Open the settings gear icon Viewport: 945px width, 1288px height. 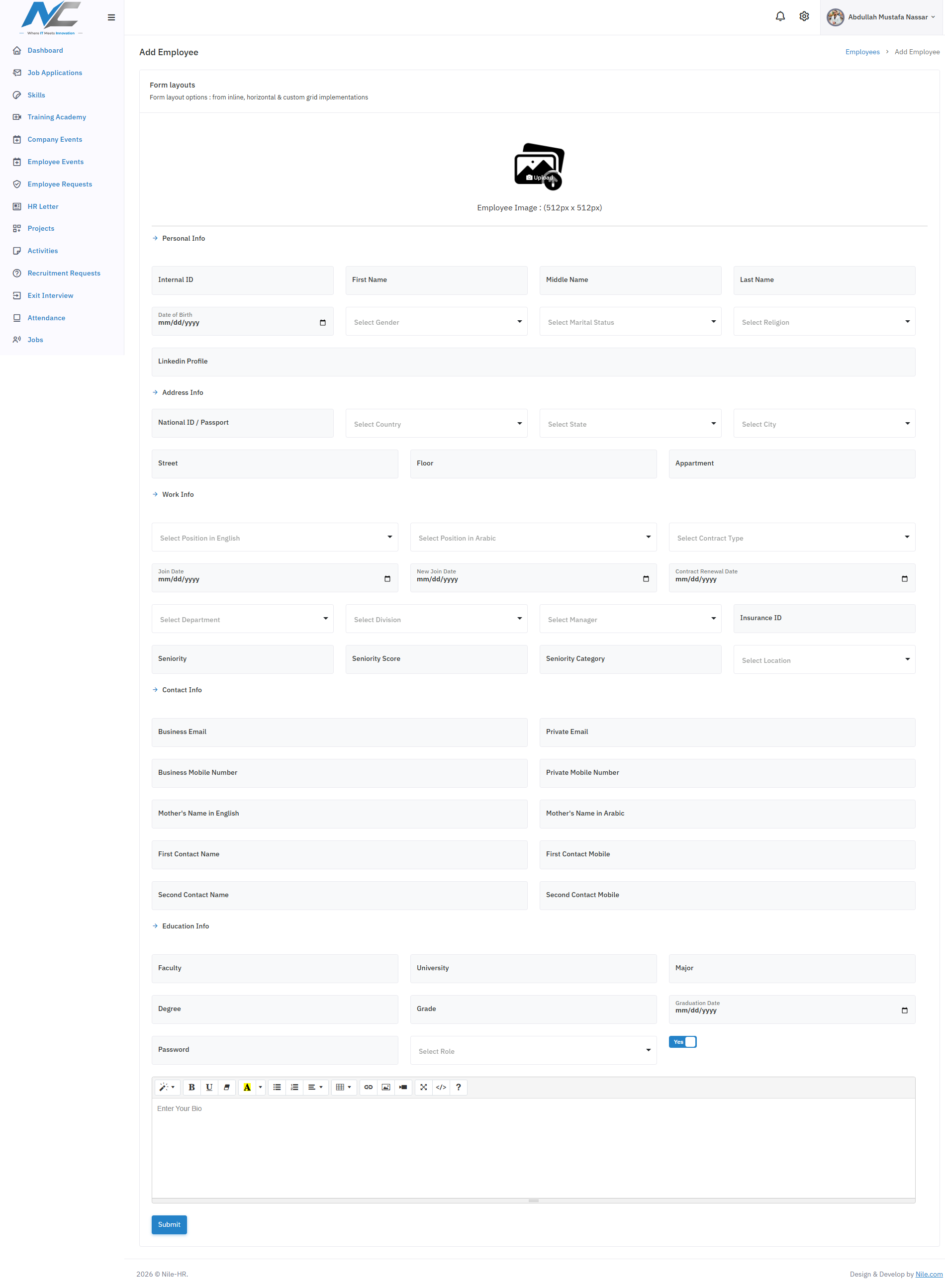pyautogui.click(x=804, y=16)
